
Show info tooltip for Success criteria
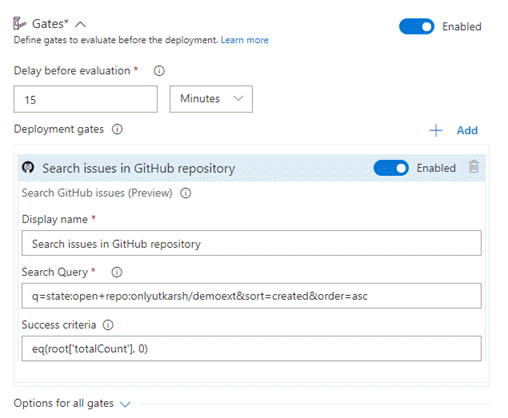click(x=108, y=325)
